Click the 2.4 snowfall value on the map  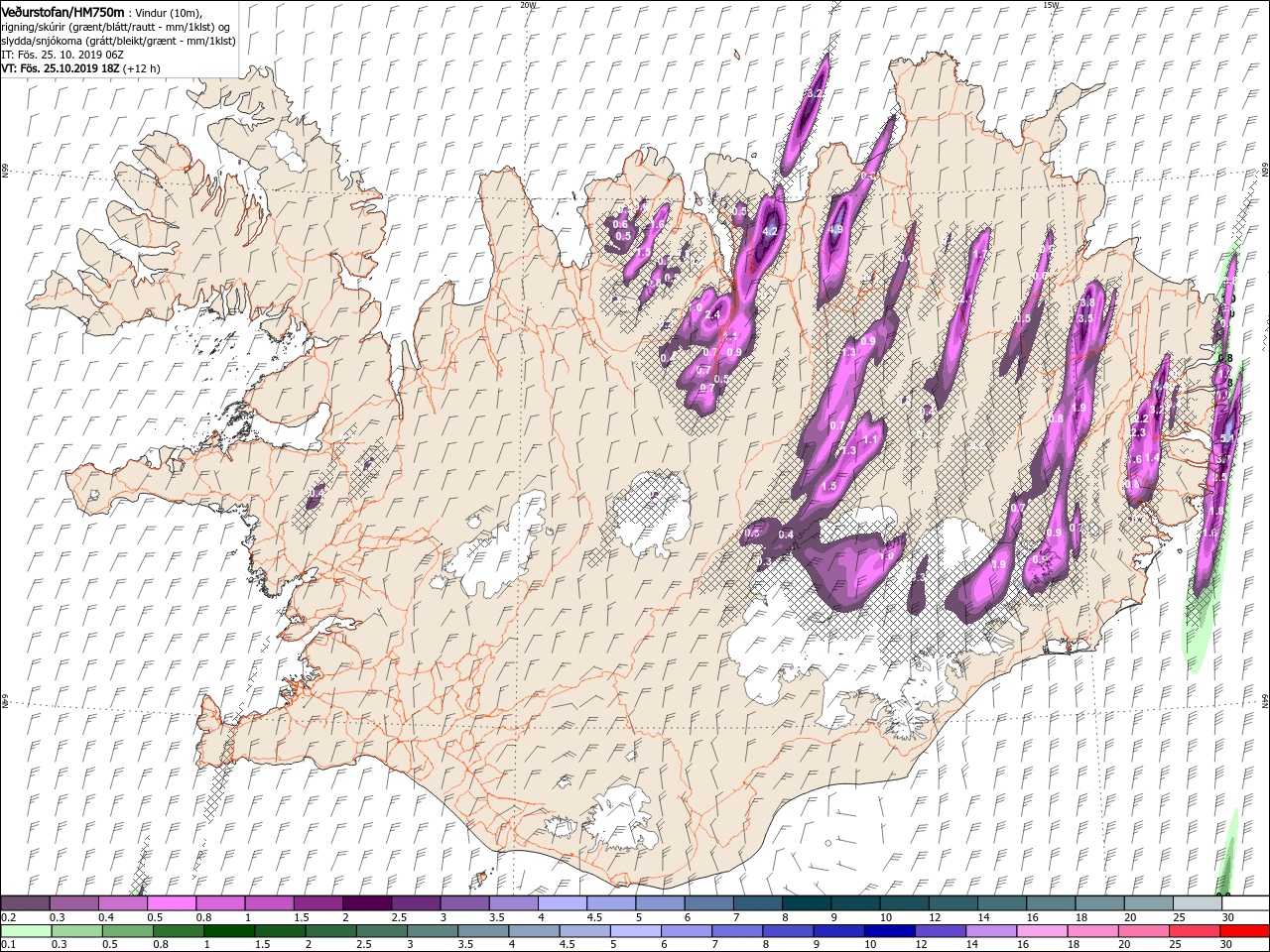pyautogui.click(x=711, y=315)
